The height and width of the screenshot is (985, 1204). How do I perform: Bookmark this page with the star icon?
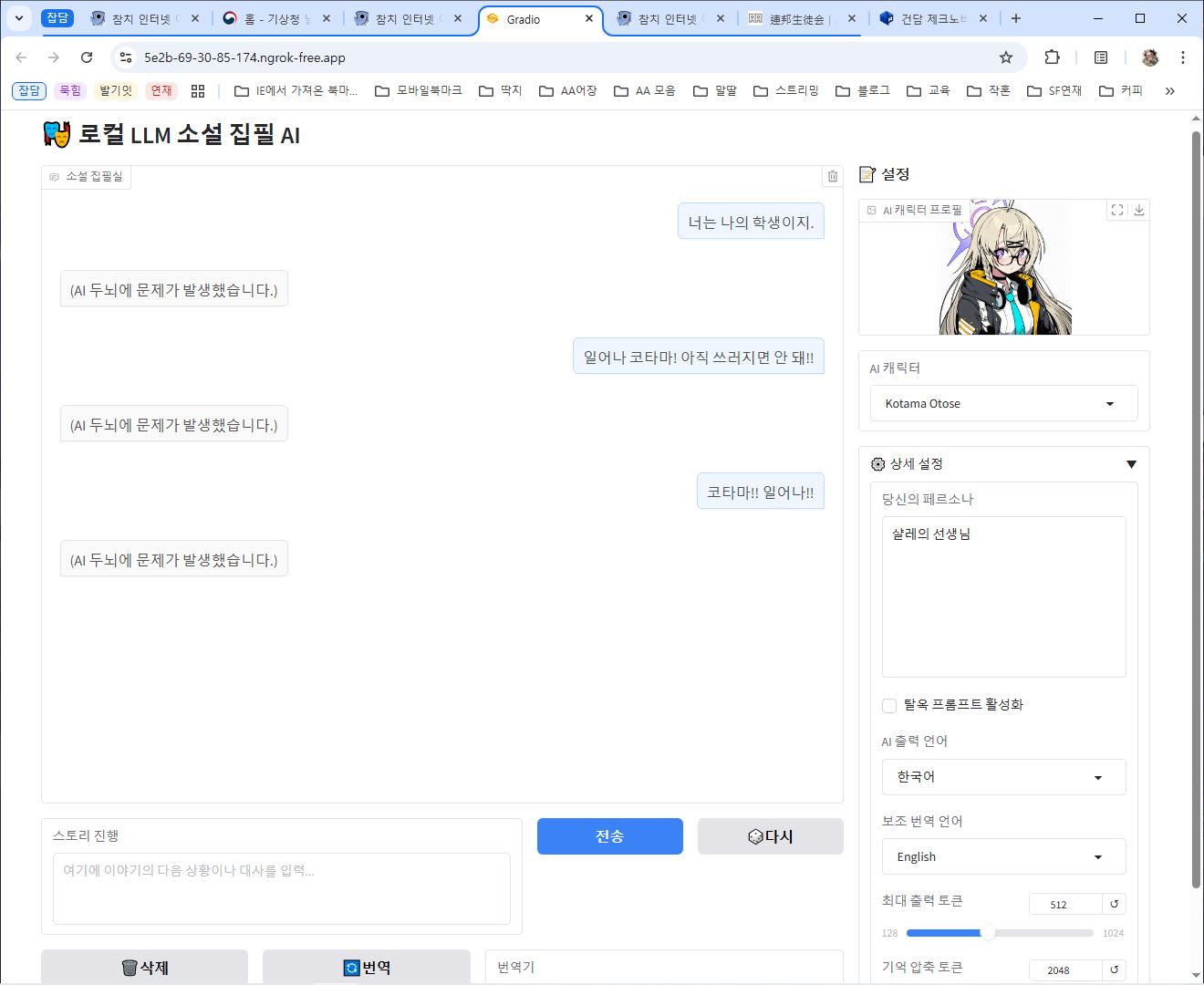click(x=1006, y=57)
